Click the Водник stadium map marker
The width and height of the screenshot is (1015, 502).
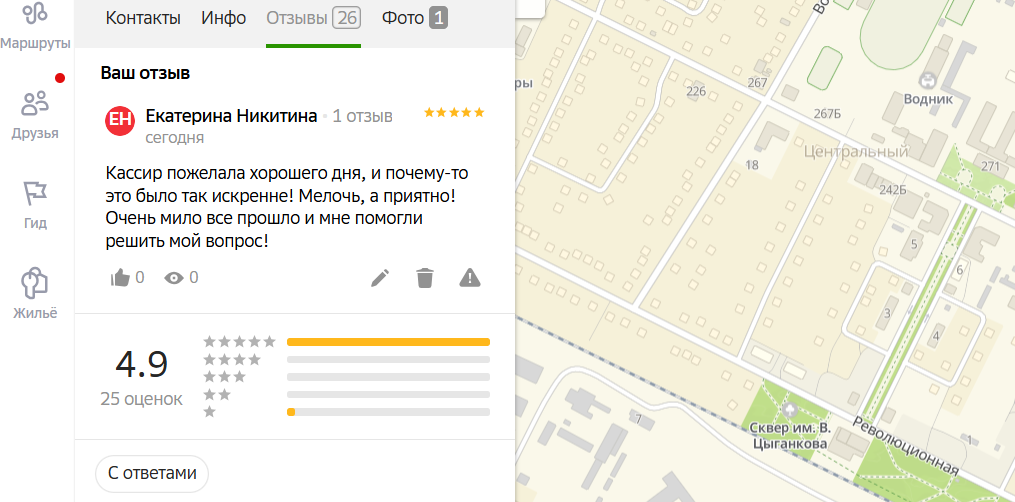(x=928, y=81)
